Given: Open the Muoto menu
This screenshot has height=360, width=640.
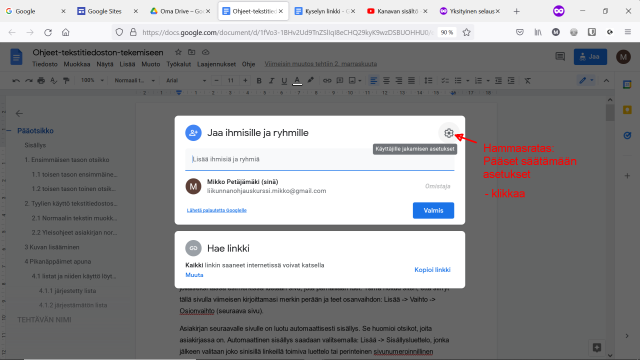Looking at the screenshot, I should (x=151, y=64).
